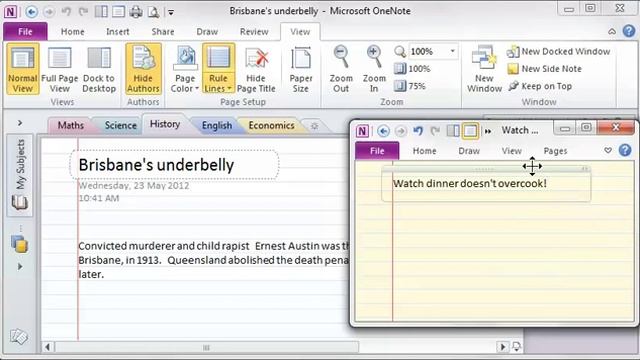Set zoom to 75% button
This screenshot has width=640, height=360.
410,86
